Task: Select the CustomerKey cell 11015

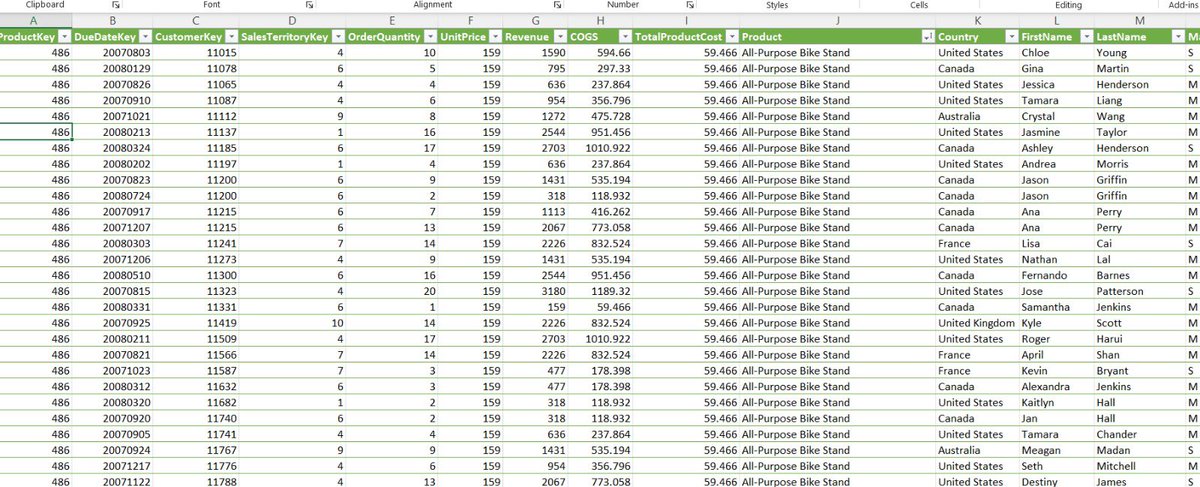Action: 195,52
